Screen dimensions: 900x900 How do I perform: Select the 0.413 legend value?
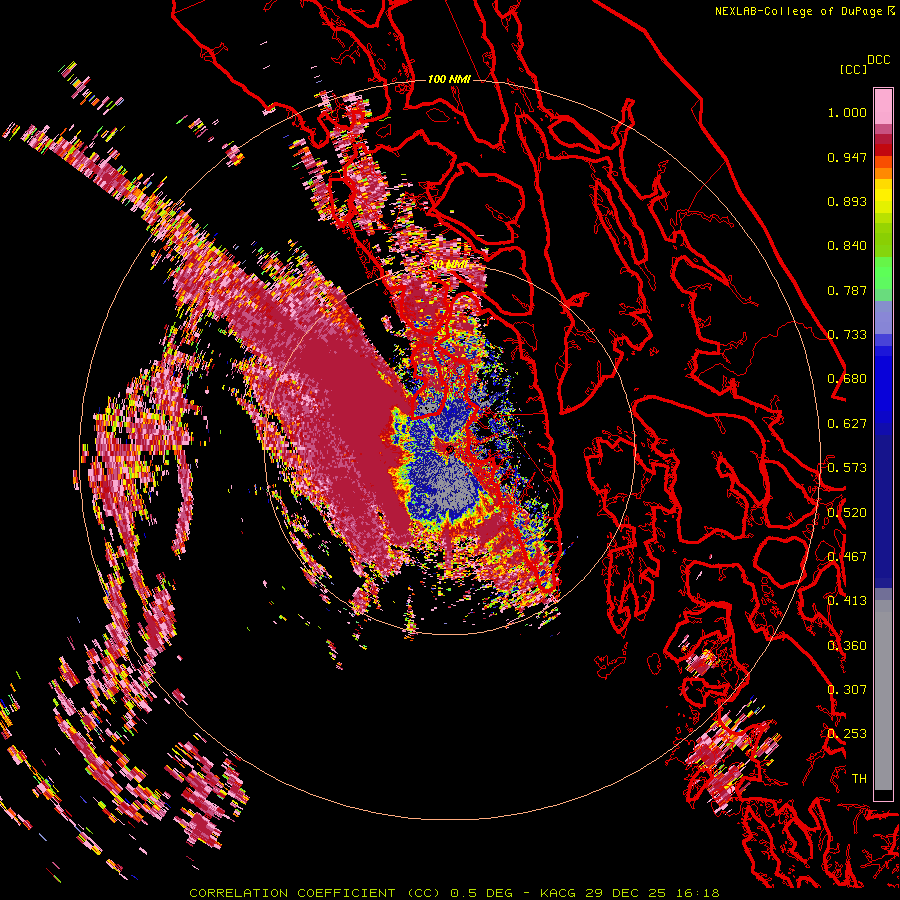click(847, 601)
